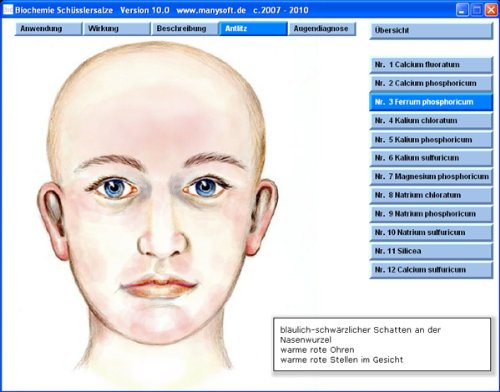The height and width of the screenshot is (392, 500).
Task: Choose Nr. 10 Natrium sulfuricum
Action: coord(431,233)
